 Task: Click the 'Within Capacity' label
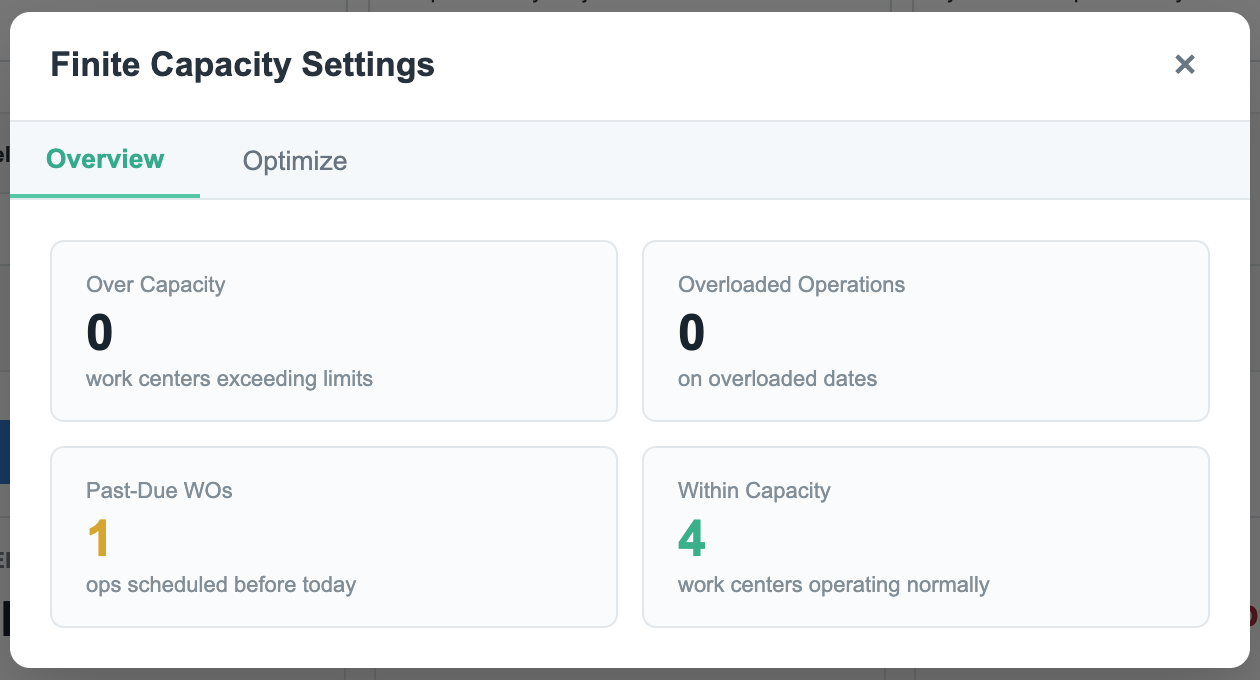tap(755, 491)
